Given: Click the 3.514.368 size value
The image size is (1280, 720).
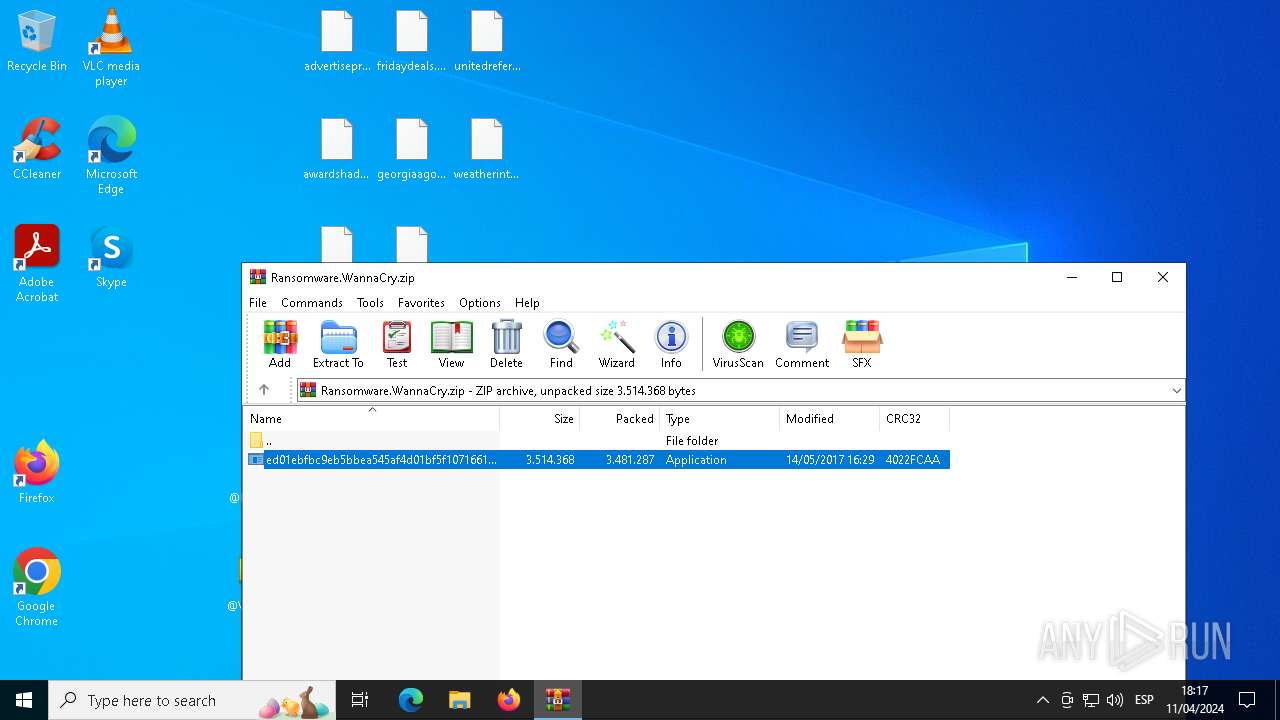Looking at the screenshot, I should click(x=550, y=460).
